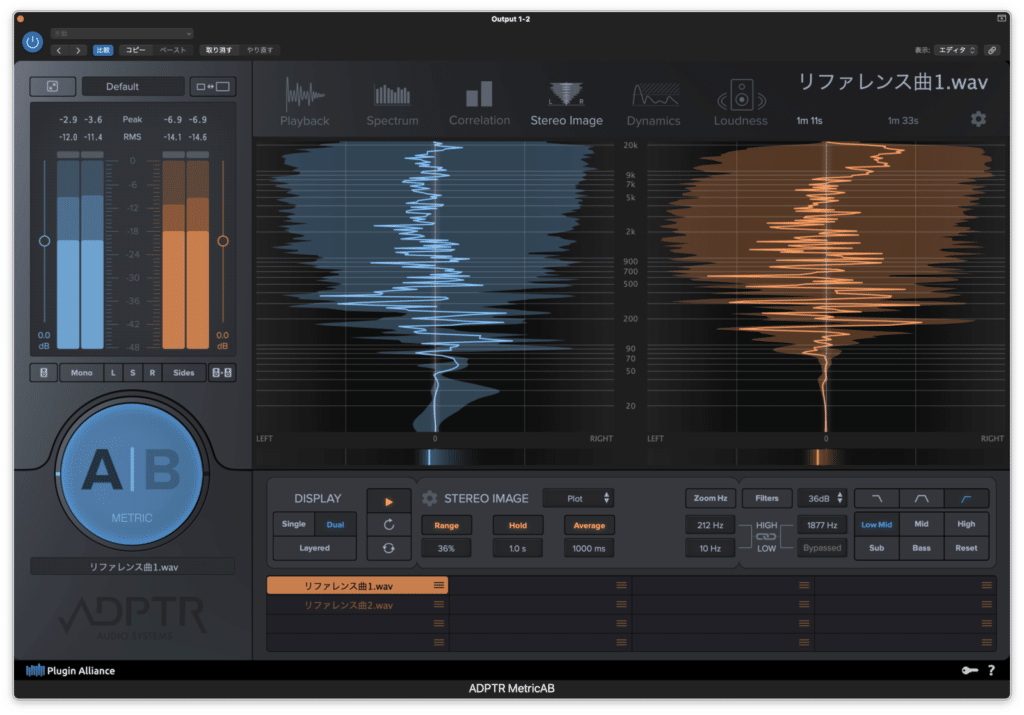Toggle the plugin power bypass button
Viewport: 1024px width, 715px height.
[32, 42]
